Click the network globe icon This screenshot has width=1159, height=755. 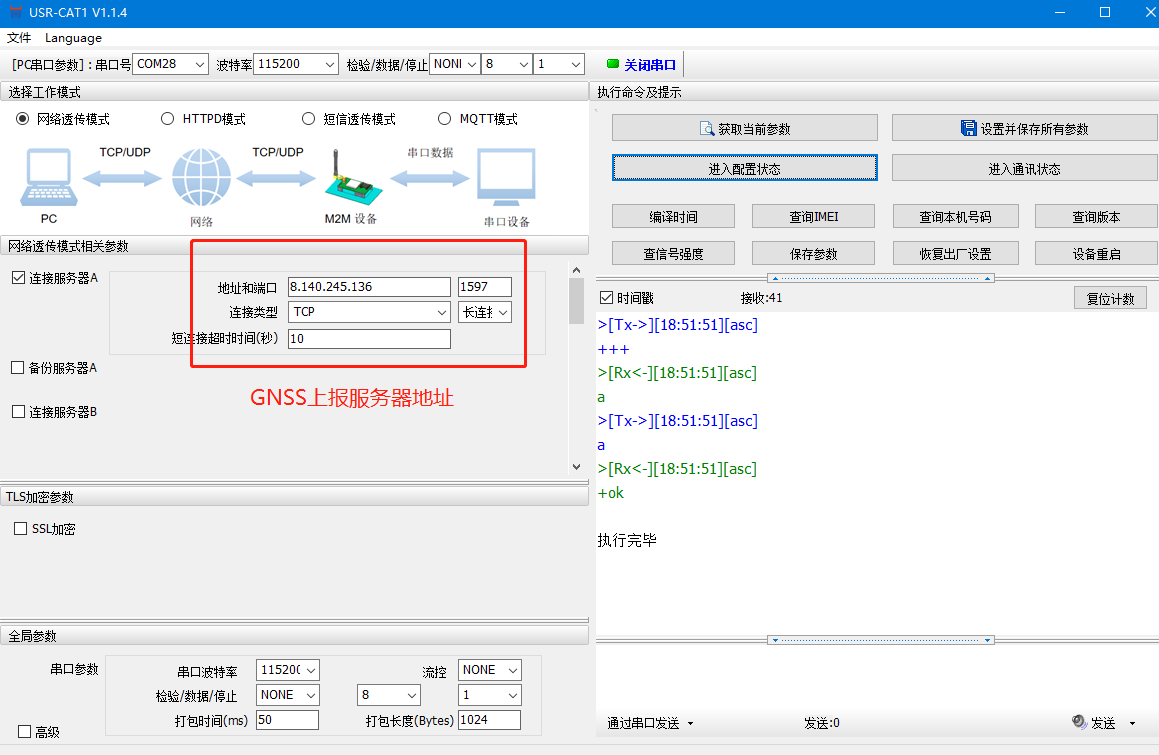(201, 178)
